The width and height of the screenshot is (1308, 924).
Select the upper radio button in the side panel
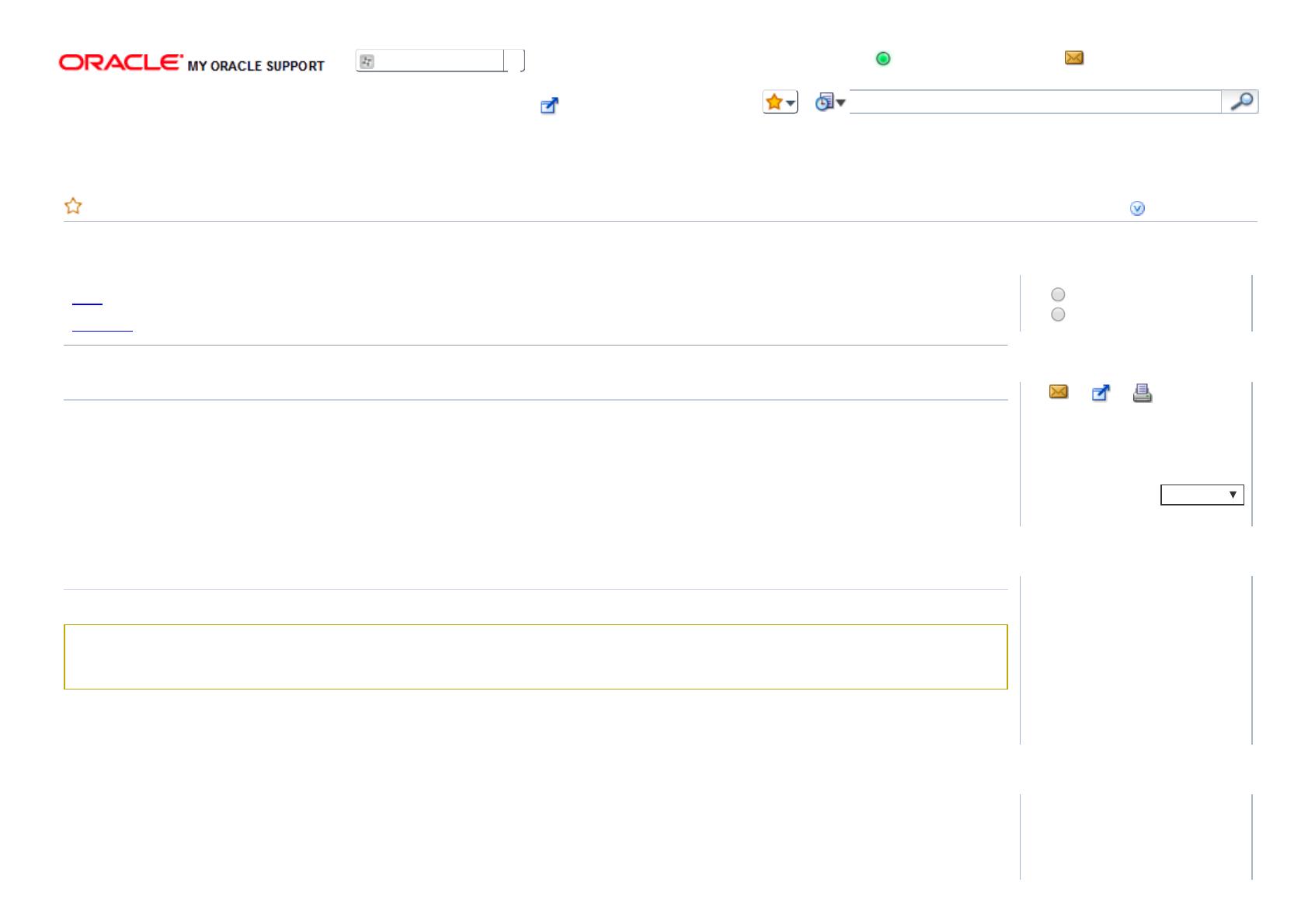[1058, 294]
